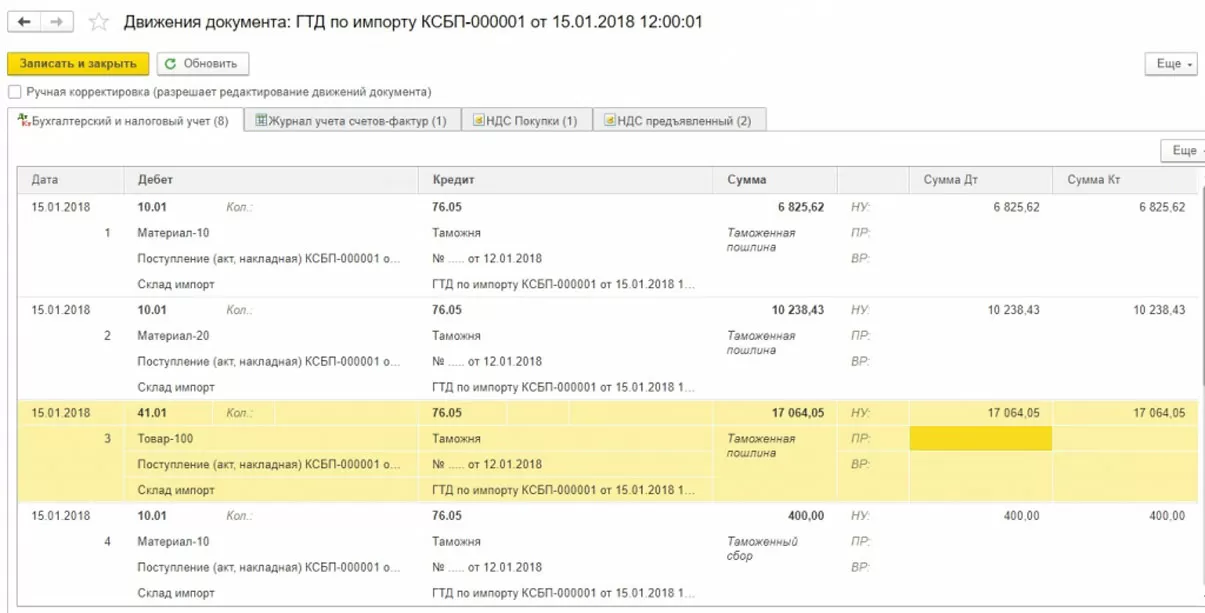The image size is (1205, 613).
Task: Switch to НДС предъявленный (2) tab
Action: tap(684, 121)
